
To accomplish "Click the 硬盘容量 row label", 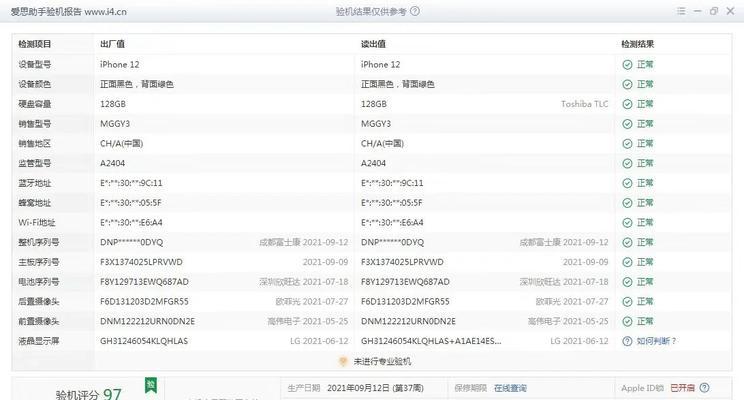I will [35, 104].
